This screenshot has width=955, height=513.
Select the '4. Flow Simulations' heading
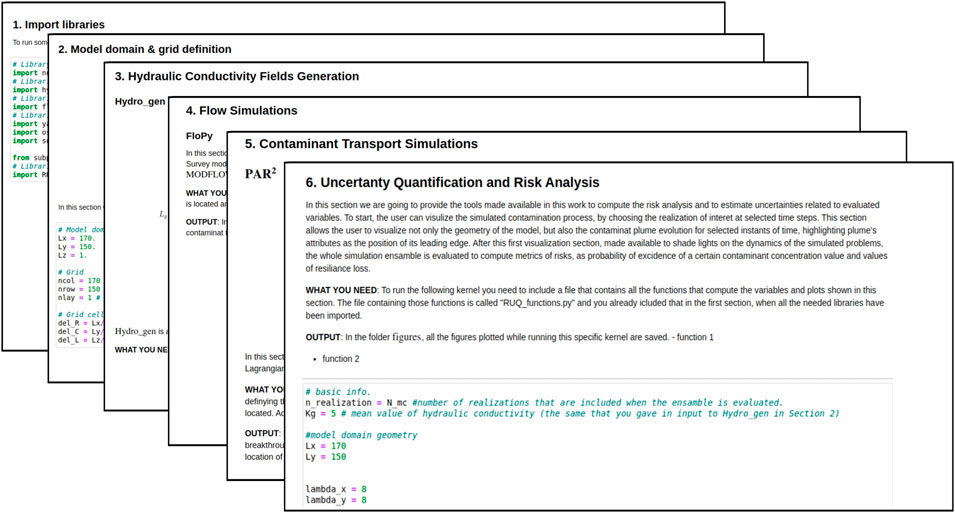click(x=242, y=111)
